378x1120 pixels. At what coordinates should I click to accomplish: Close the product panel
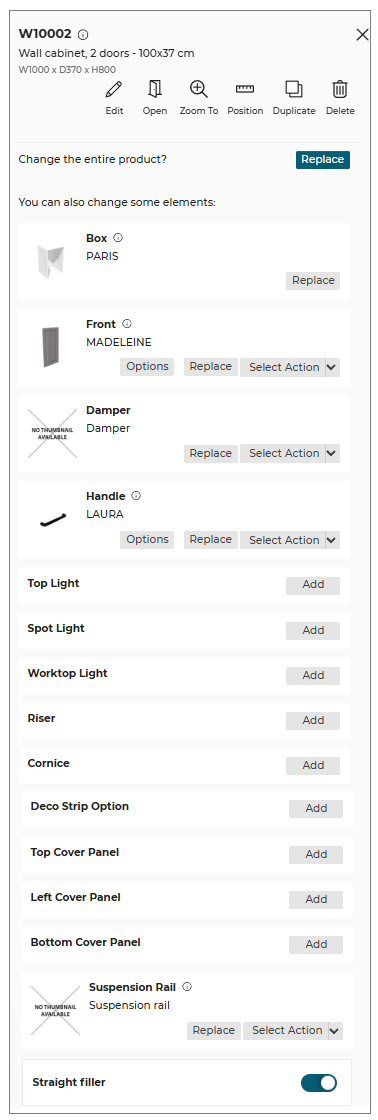[362, 35]
